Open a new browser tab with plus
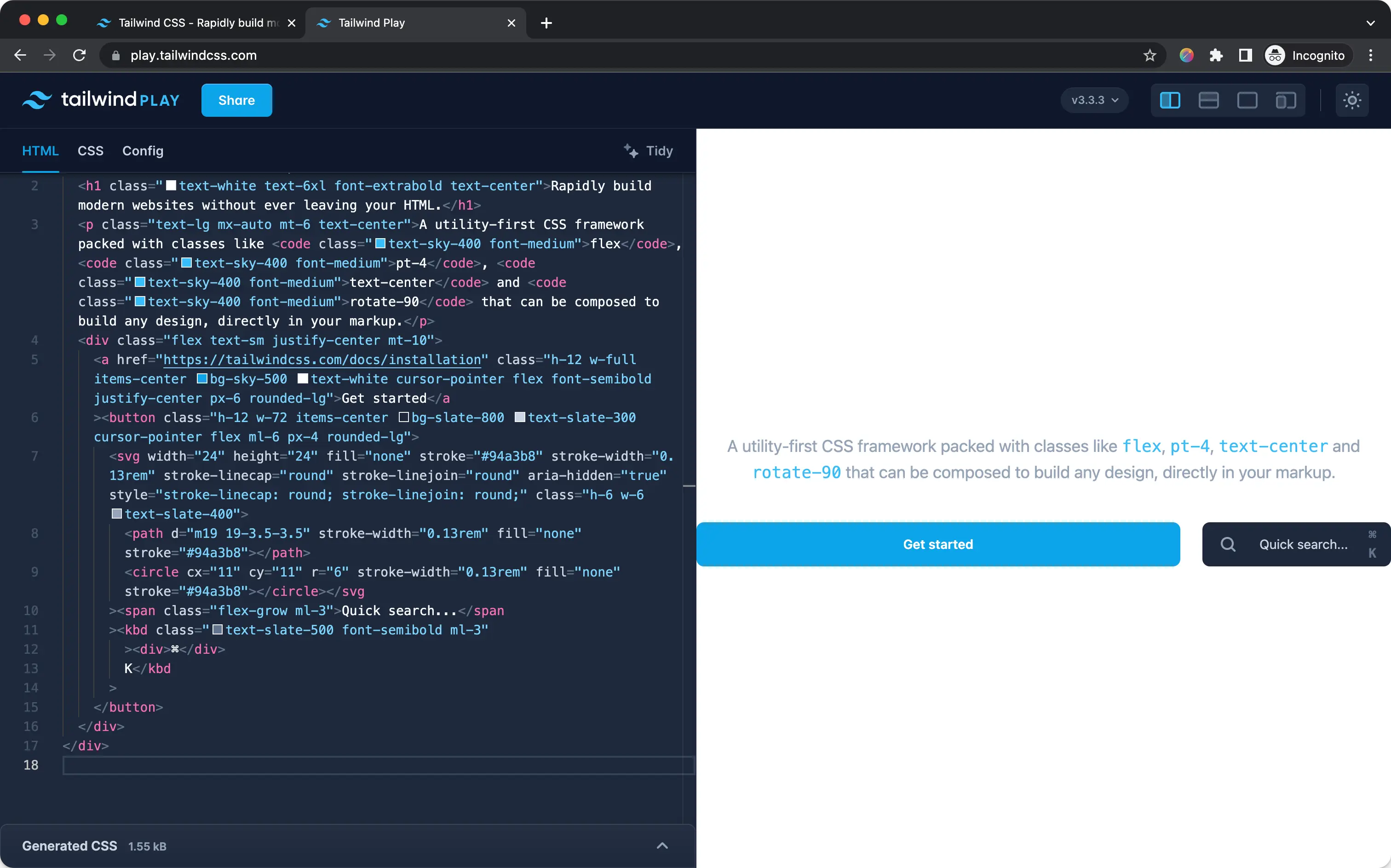Viewport: 1391px width, 868px height. pyautogui.click(x=546, y=23)
